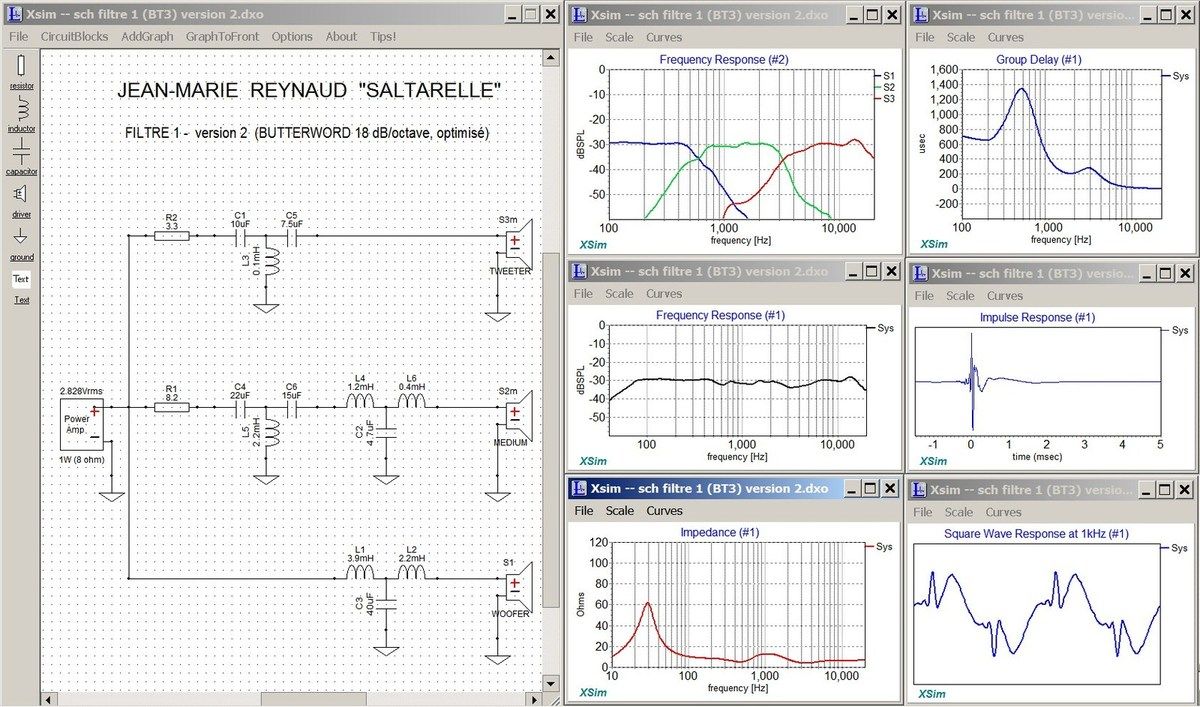This screenshot has height=707, width=1200.
Task: Select resistor R1 (8.2) in the schematic
Action: (171, 407)
